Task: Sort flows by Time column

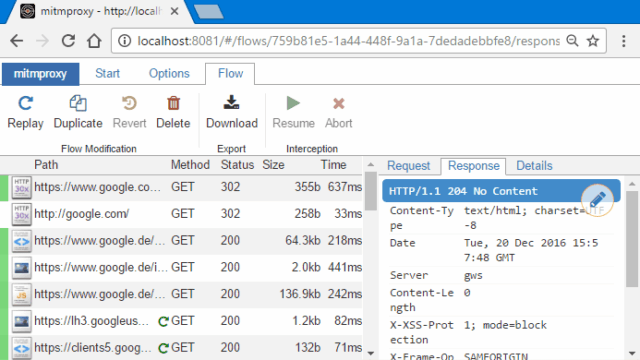Action: click(x=333, y=165)
